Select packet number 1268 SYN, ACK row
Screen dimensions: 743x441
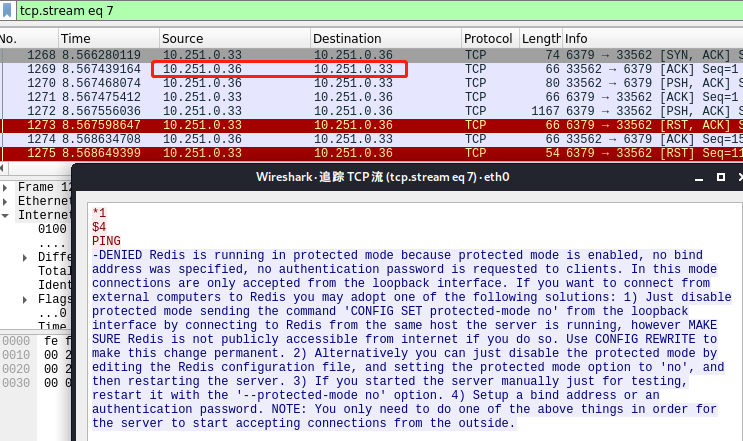(300, 54)
